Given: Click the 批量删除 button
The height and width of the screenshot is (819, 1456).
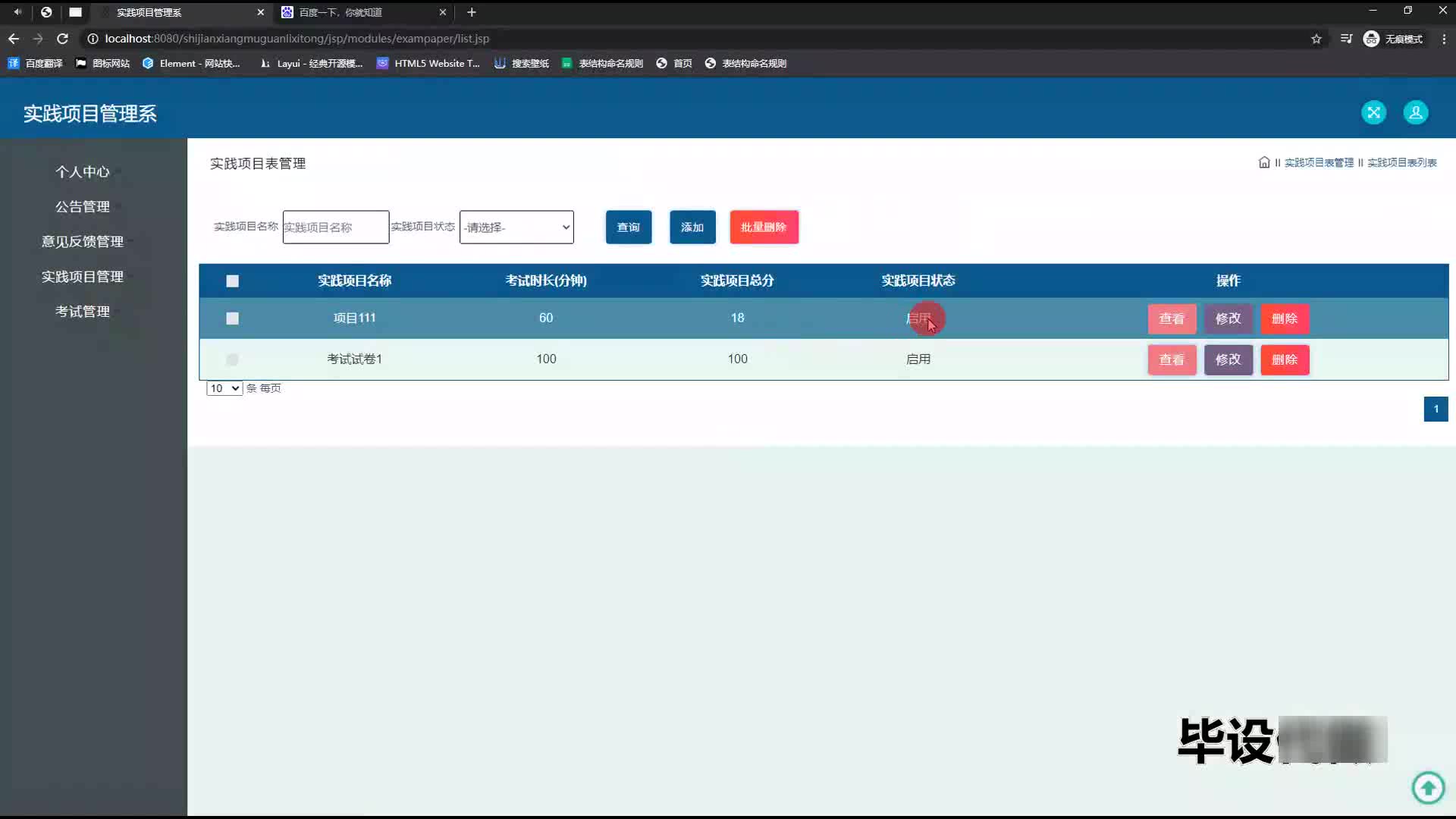Looking at the screenshot, I should [764, 227].
